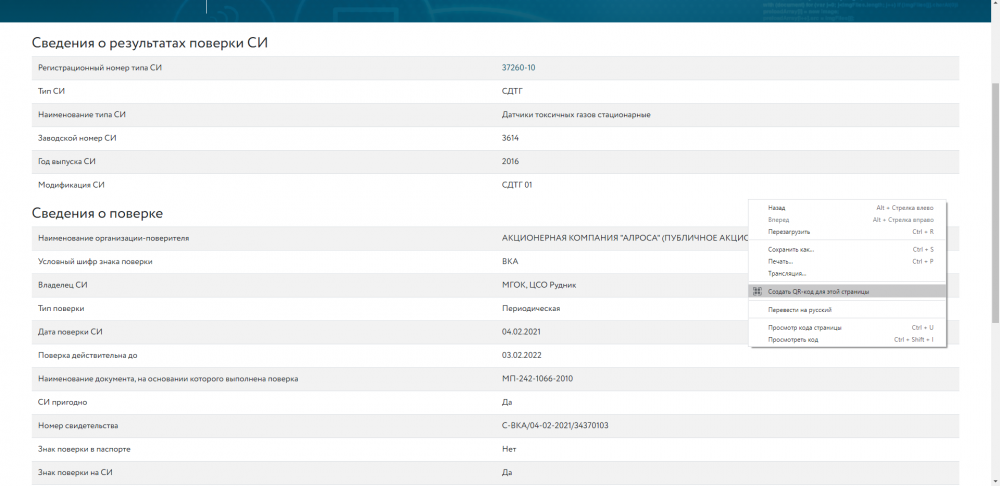Click the greyed-out "Вперед" menu entry
The height and width of the screenshot is (486, 1000).
[779, 219]
